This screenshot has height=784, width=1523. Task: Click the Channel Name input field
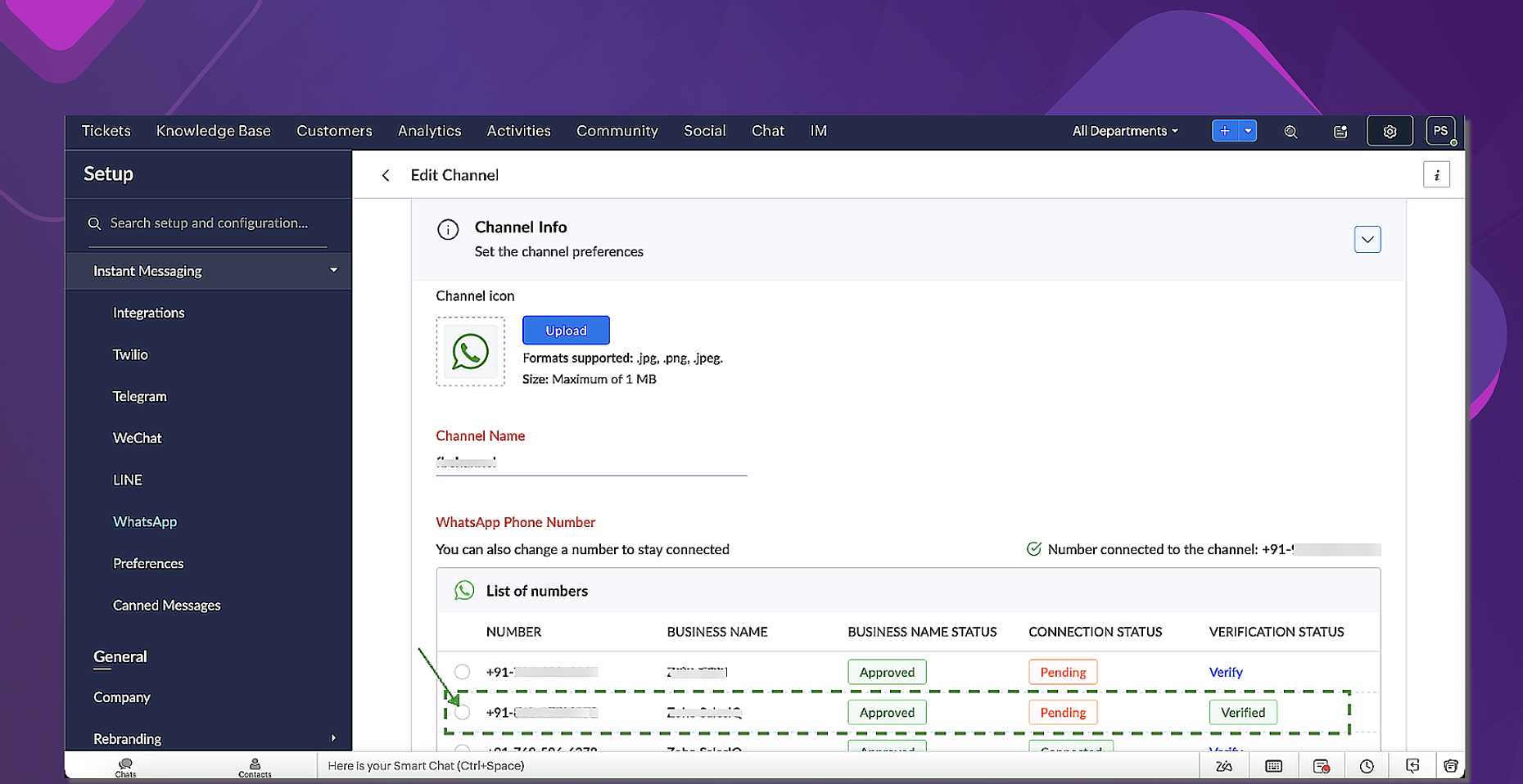pos(591,462)
